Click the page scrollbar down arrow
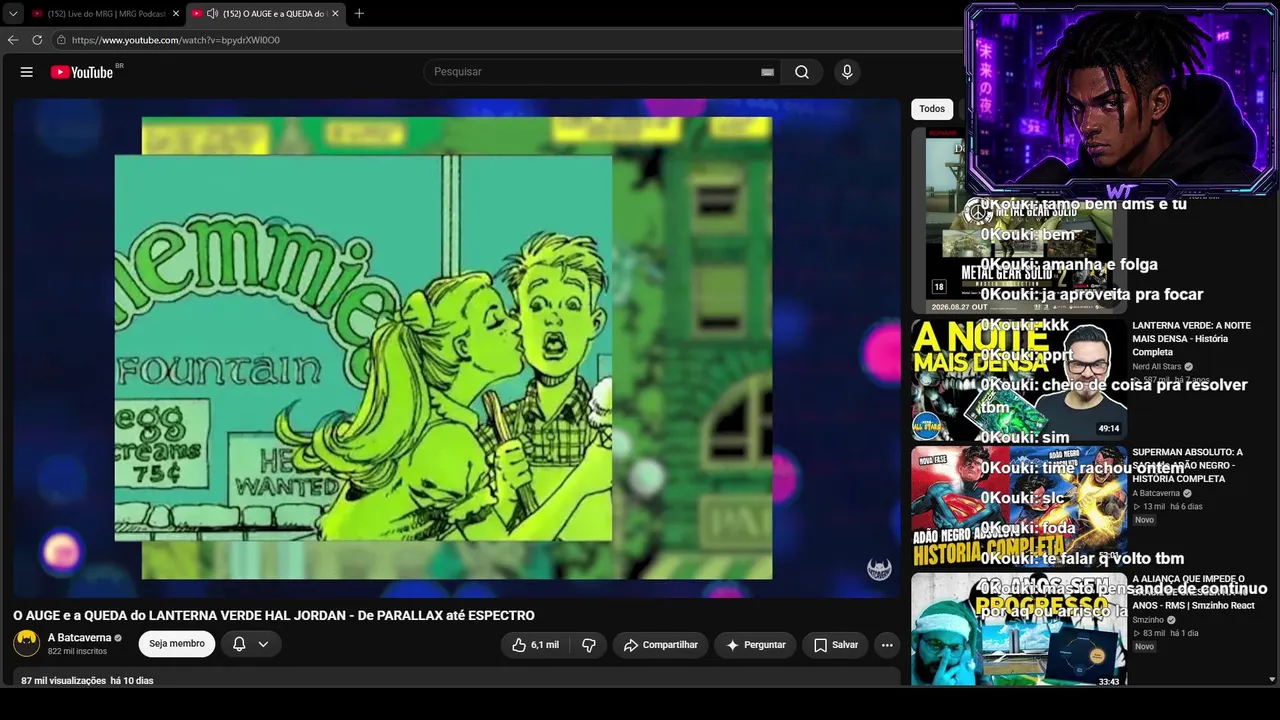1280x720 pixels. (1272, 680)
